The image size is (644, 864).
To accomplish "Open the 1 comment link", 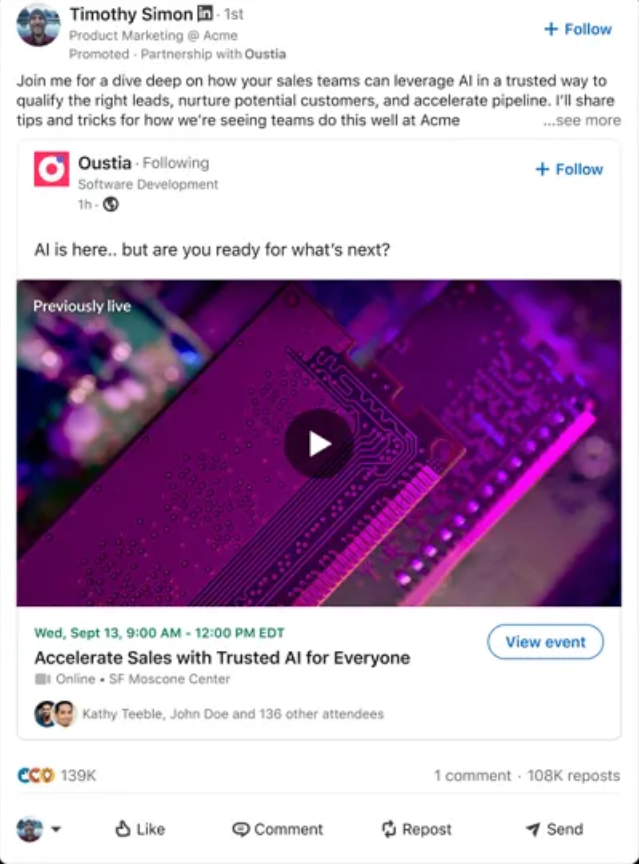I will point(472,775).
